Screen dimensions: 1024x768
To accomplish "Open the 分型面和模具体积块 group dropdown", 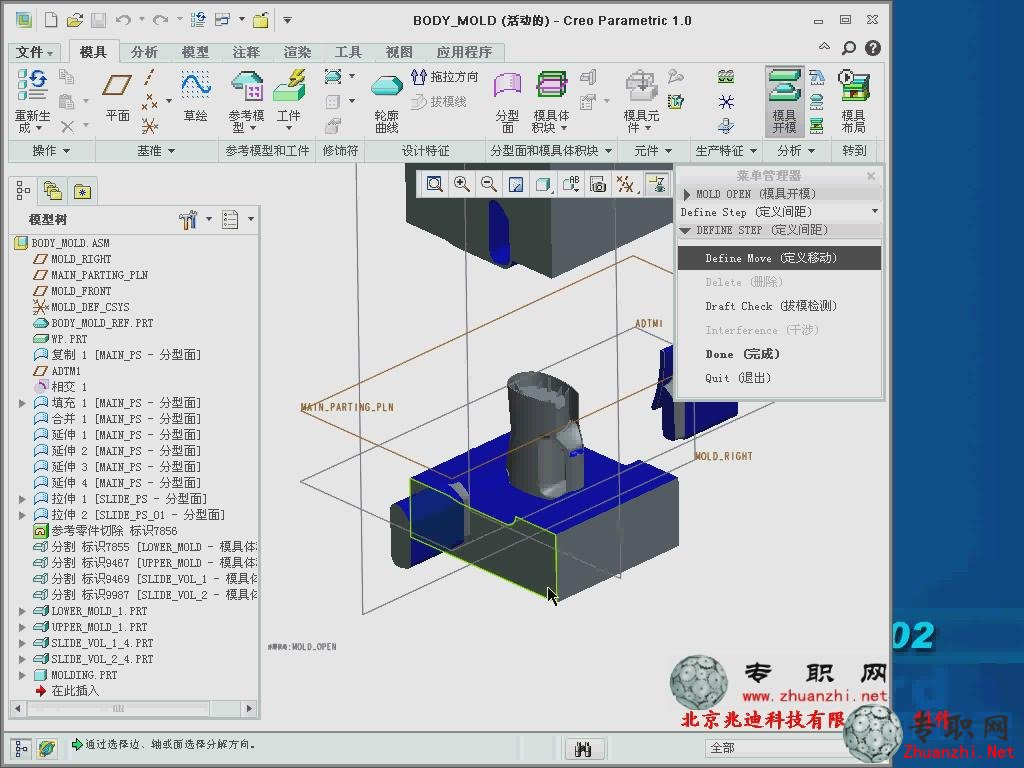I will click(551, 151).
